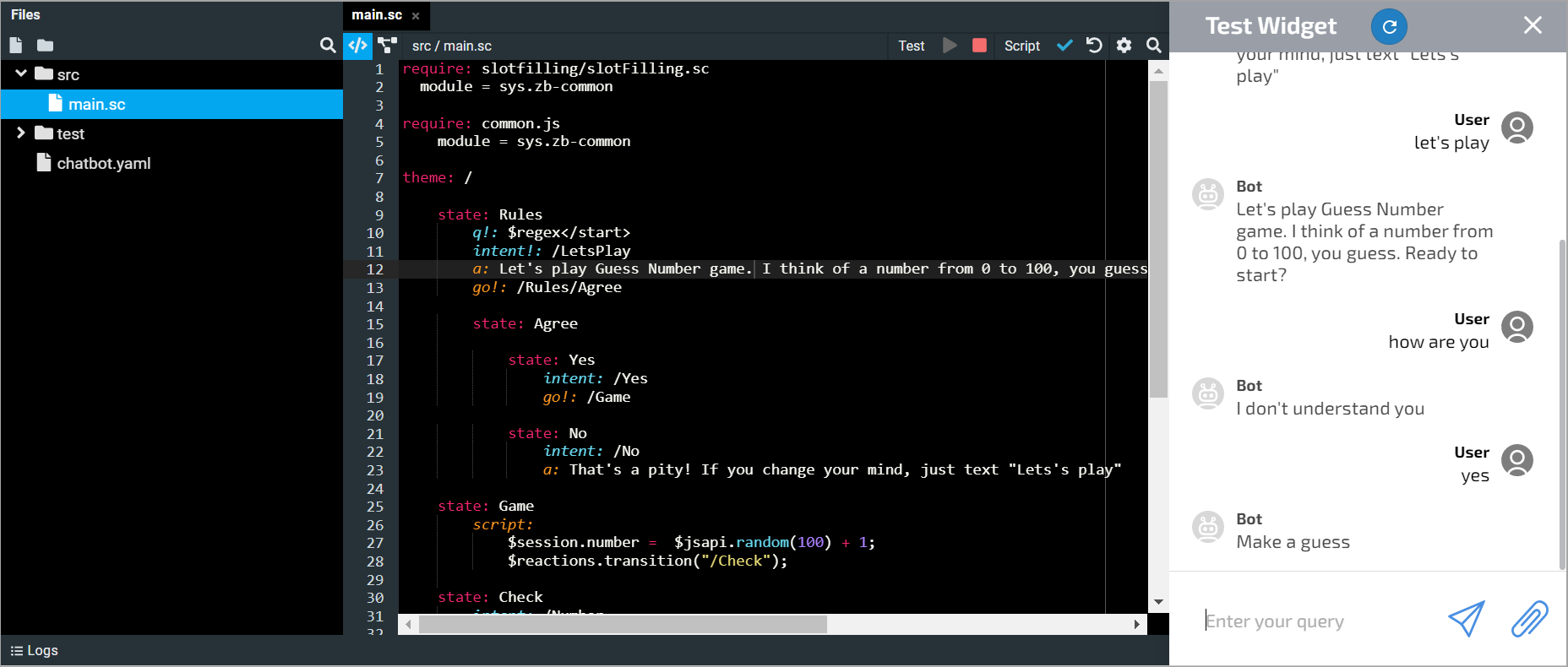The image size is (1568, 667).
Task: Run test with the play icon
Action: coord(950,46)
